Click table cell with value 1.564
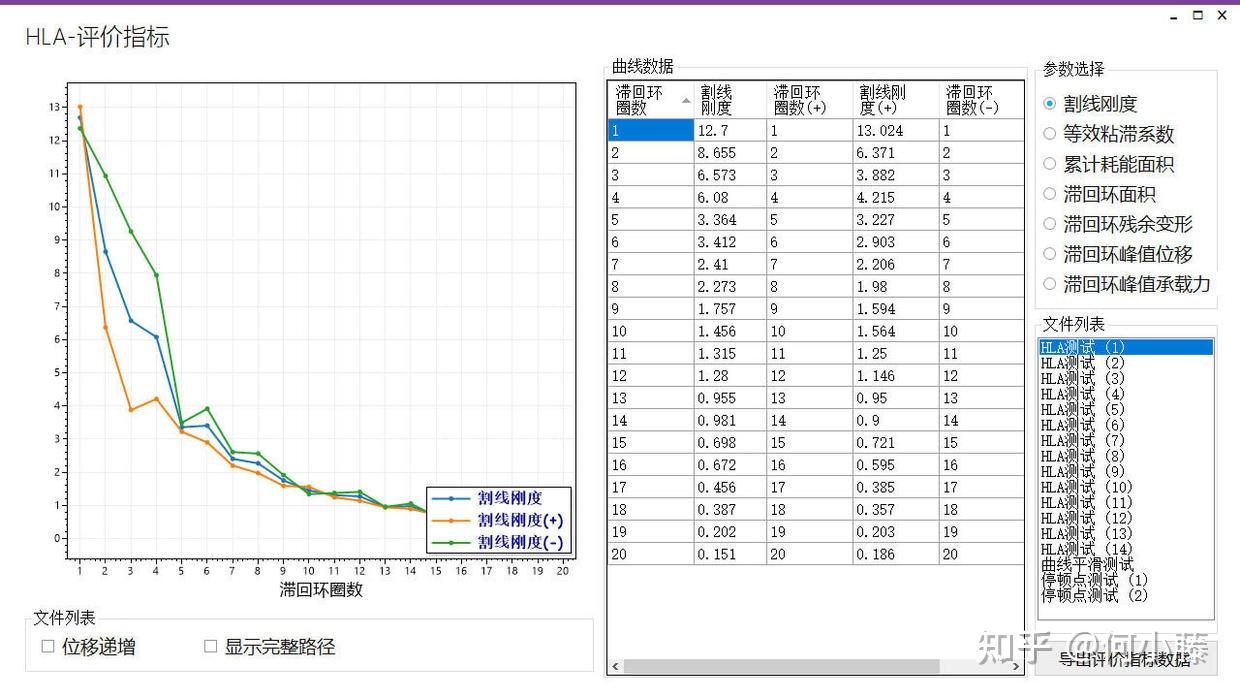The image size is (1240, 698). coord(896,331)
